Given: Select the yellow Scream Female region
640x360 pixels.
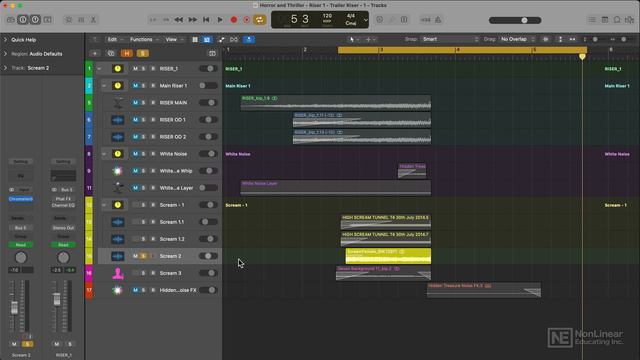Looking at the screenshot, I should point(388,256).
